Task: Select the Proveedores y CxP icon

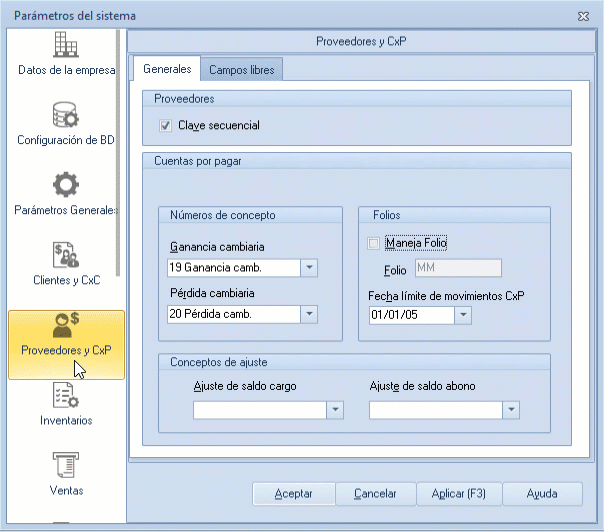Action: [x=66, y=325]
